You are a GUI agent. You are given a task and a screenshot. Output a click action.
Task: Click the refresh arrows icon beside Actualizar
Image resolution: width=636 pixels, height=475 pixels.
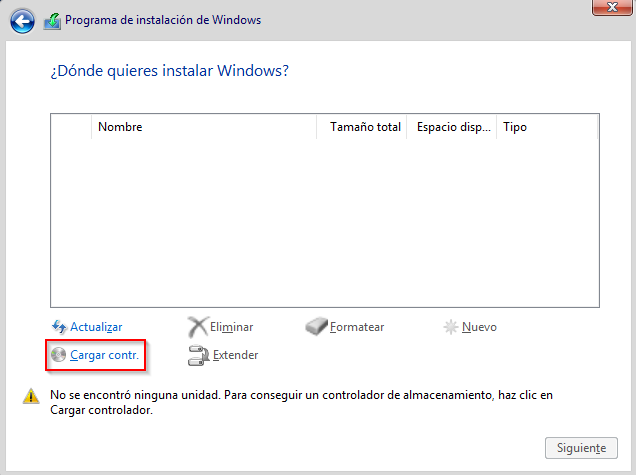pos(58,327)
